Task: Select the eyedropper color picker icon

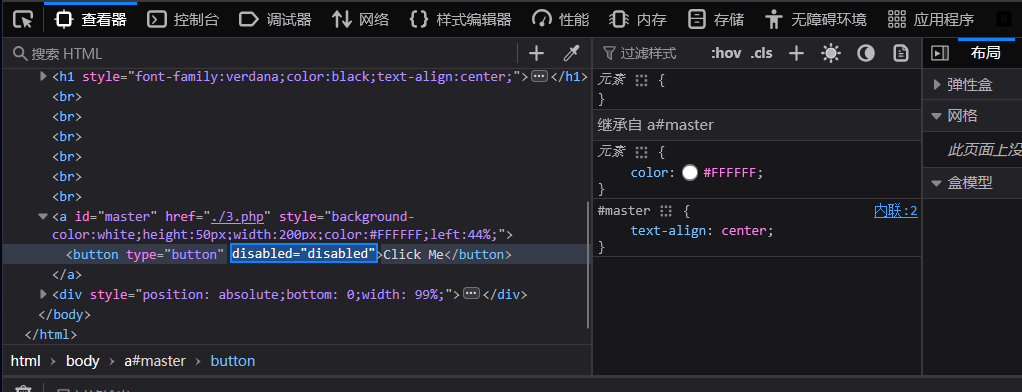Action: point(572,53)
